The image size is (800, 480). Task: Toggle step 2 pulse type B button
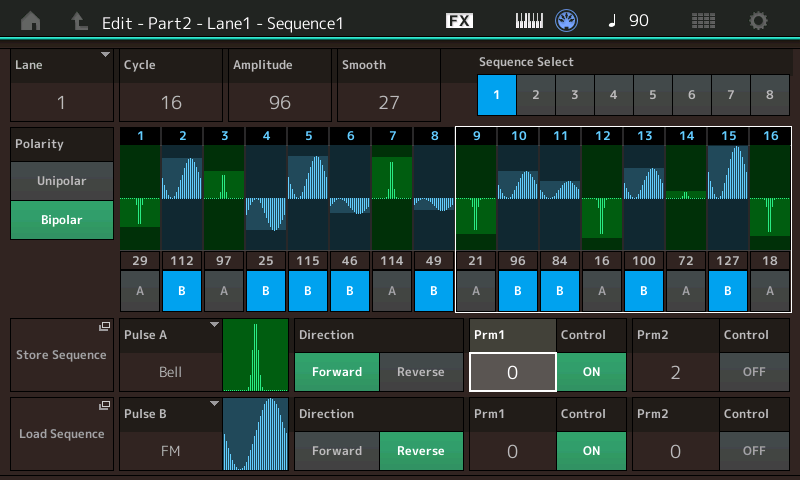click(182, 290)
